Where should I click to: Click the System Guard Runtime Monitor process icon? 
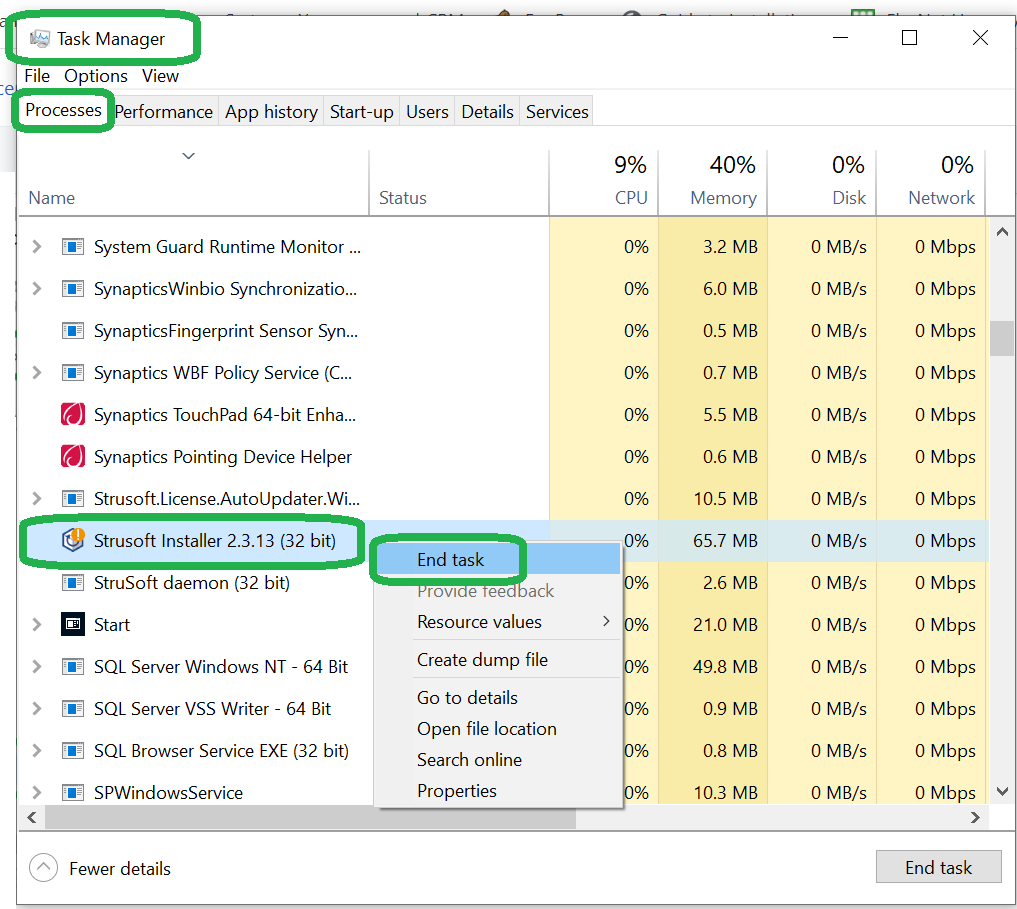tap(73, 247)
